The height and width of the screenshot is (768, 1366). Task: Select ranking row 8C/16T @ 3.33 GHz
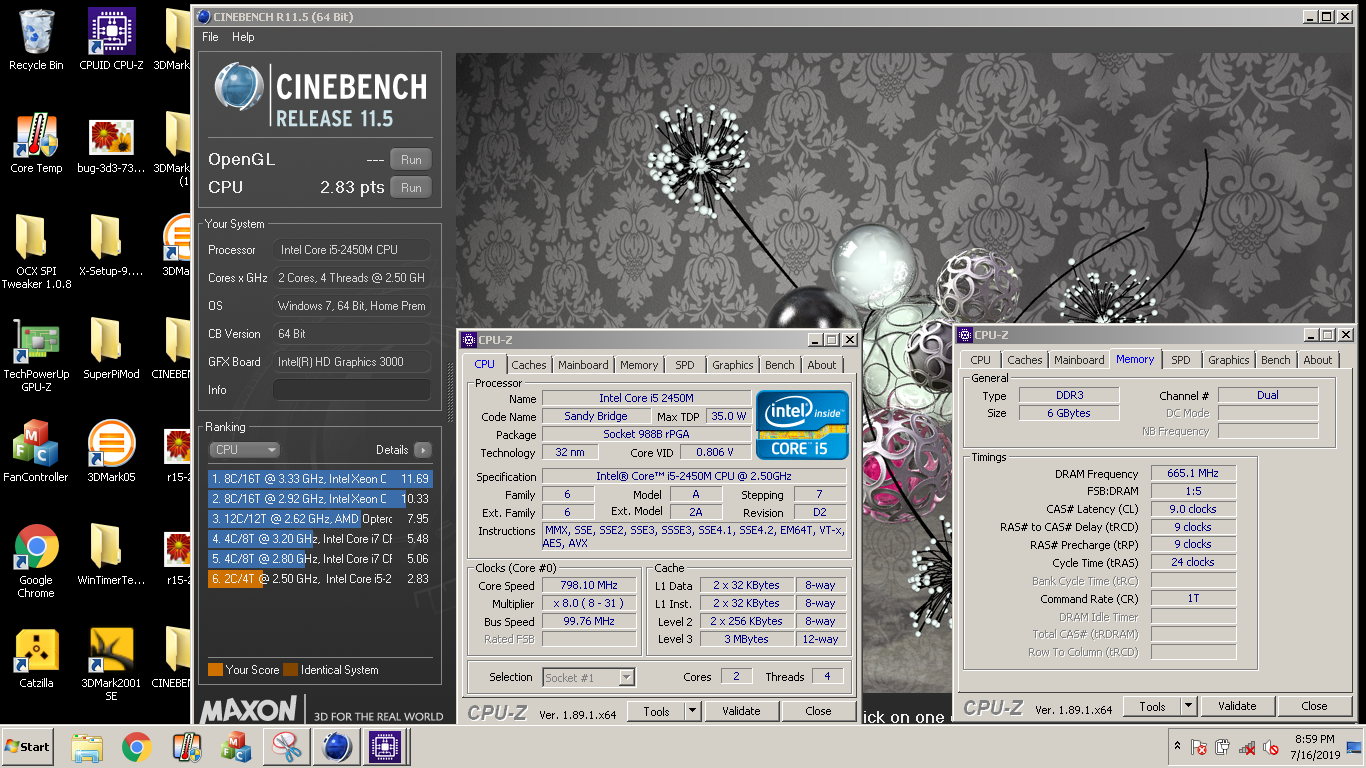(320, 479)
